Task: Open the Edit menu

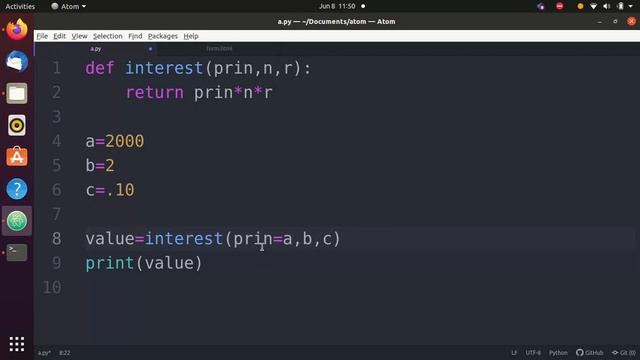Action: (60, 36)
